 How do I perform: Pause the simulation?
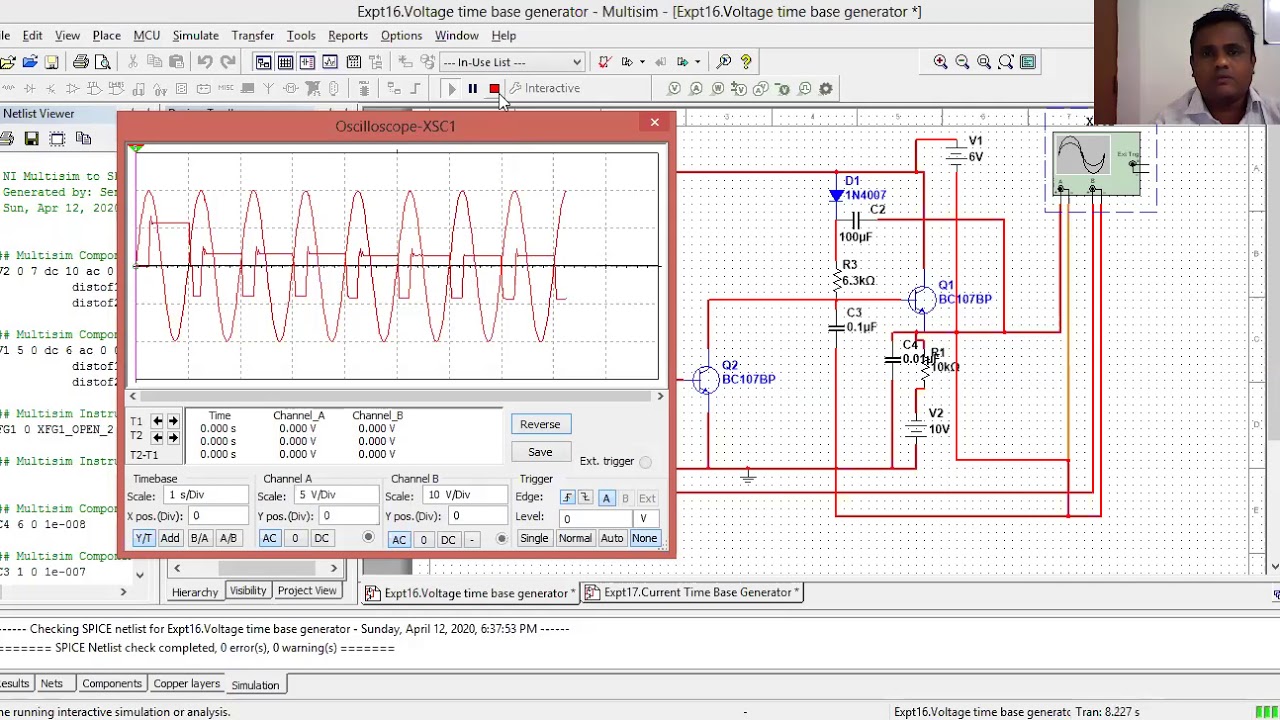472,88
